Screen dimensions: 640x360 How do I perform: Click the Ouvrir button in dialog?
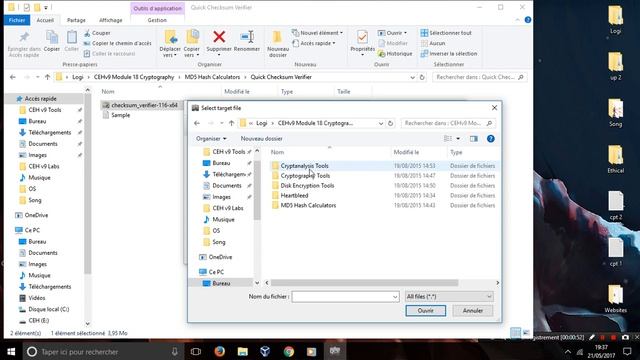pyautogui.click(x=425, y=311)
